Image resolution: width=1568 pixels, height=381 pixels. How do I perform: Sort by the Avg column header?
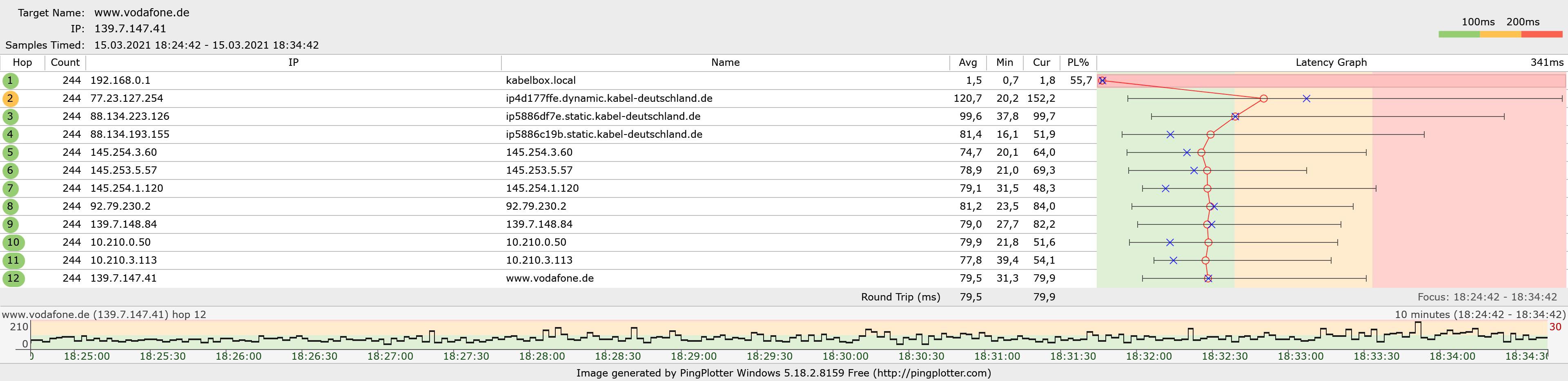tap(967, 63)
